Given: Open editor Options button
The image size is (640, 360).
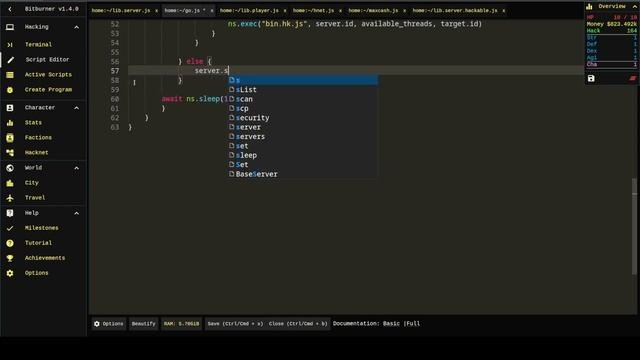Looking at the screenshot, I should 109,324.
